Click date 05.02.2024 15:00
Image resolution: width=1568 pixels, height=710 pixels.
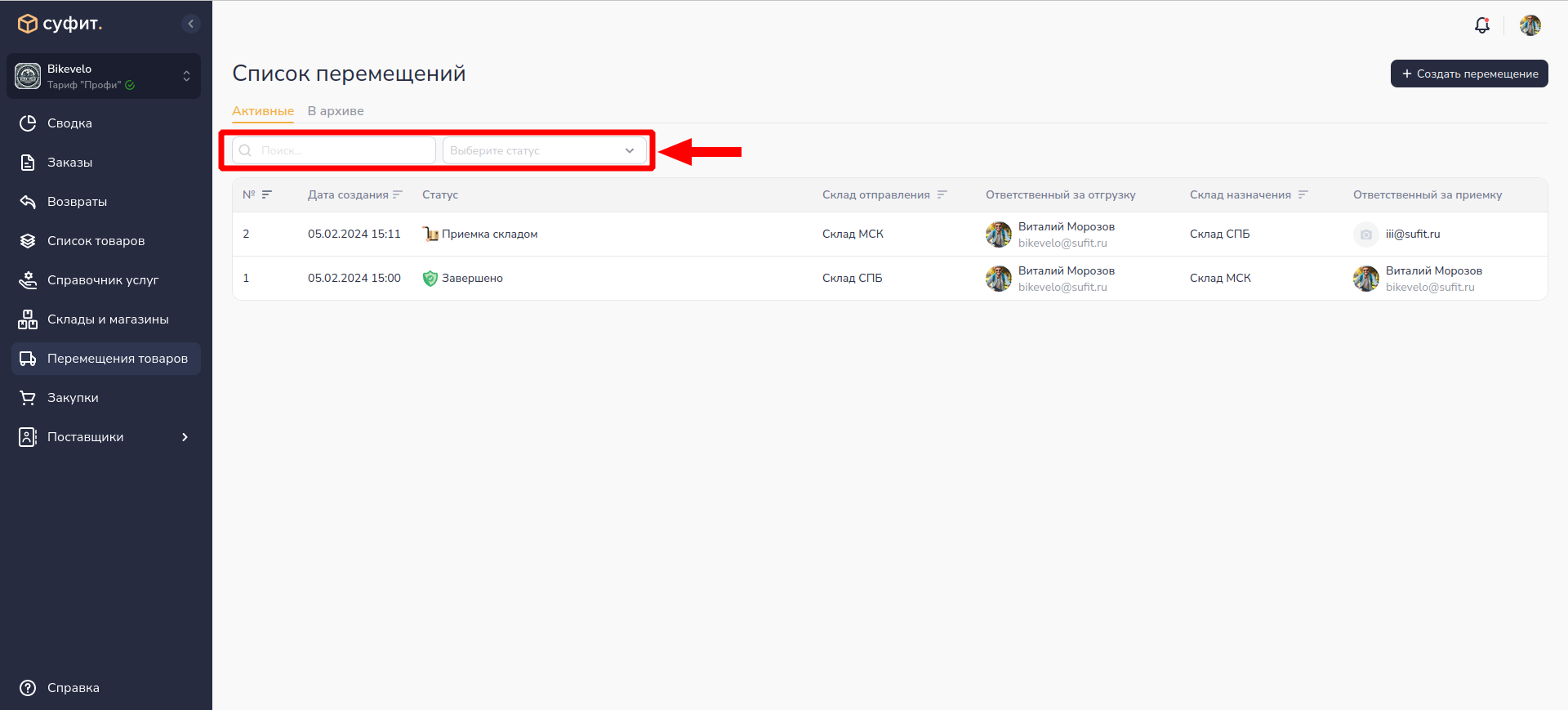coord(354,278)
